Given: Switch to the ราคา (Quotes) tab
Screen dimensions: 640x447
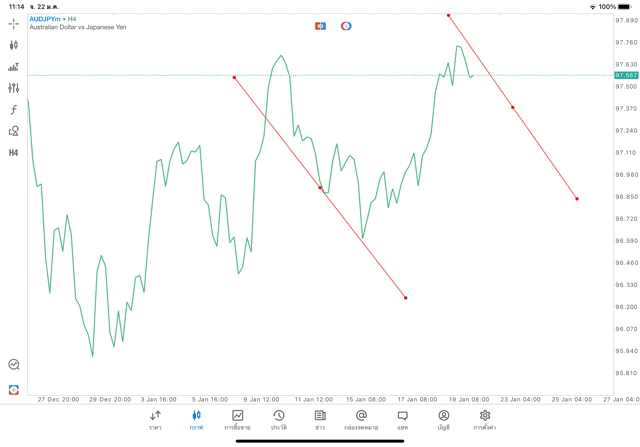Looking at the screenshot, I should (155, 420).
